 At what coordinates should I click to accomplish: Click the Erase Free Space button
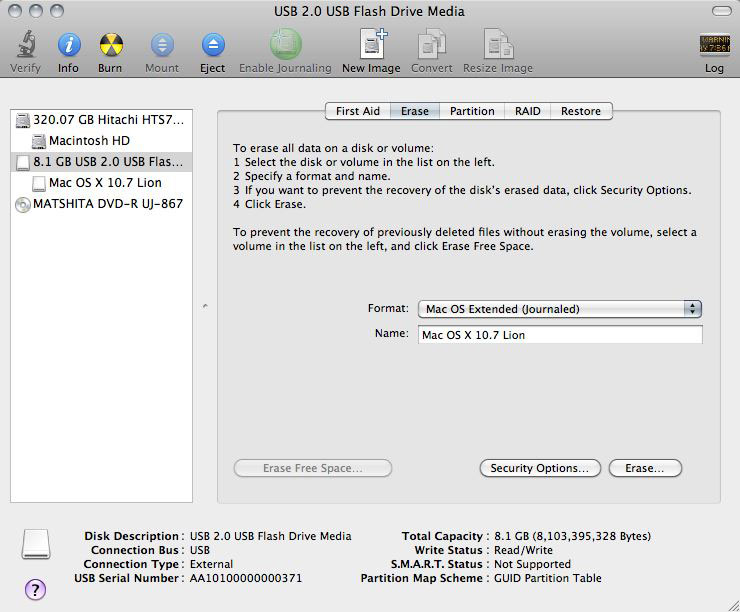[313, 468]
